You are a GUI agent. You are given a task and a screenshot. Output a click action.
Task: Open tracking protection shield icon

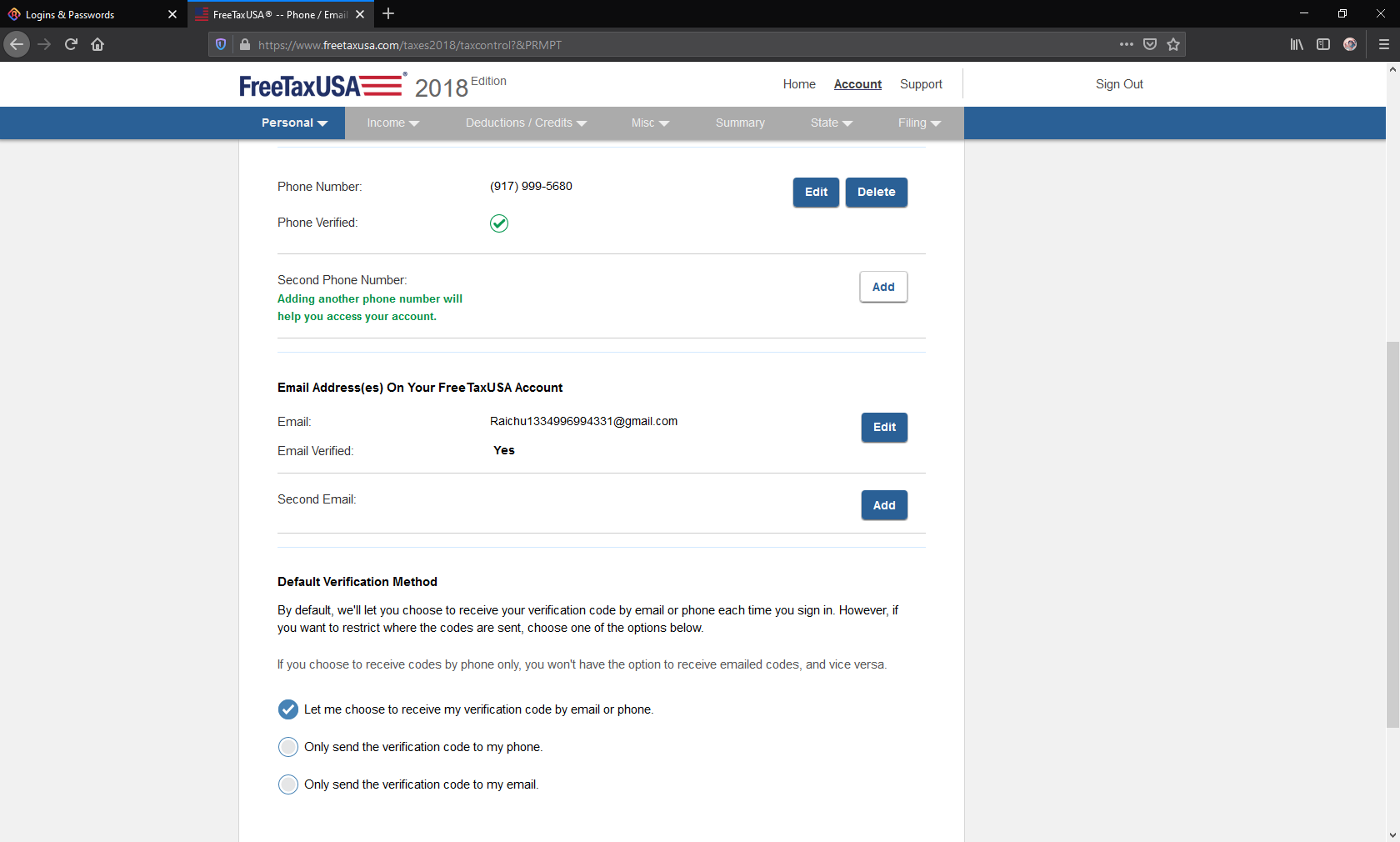pos(221,44)
